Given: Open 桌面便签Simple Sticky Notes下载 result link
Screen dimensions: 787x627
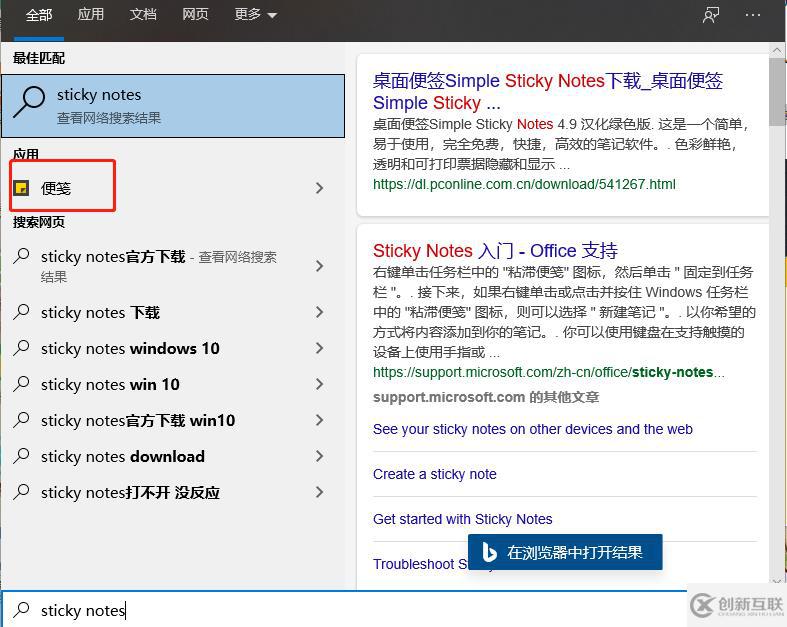Looking at the screenshot, I should [548, 91].
